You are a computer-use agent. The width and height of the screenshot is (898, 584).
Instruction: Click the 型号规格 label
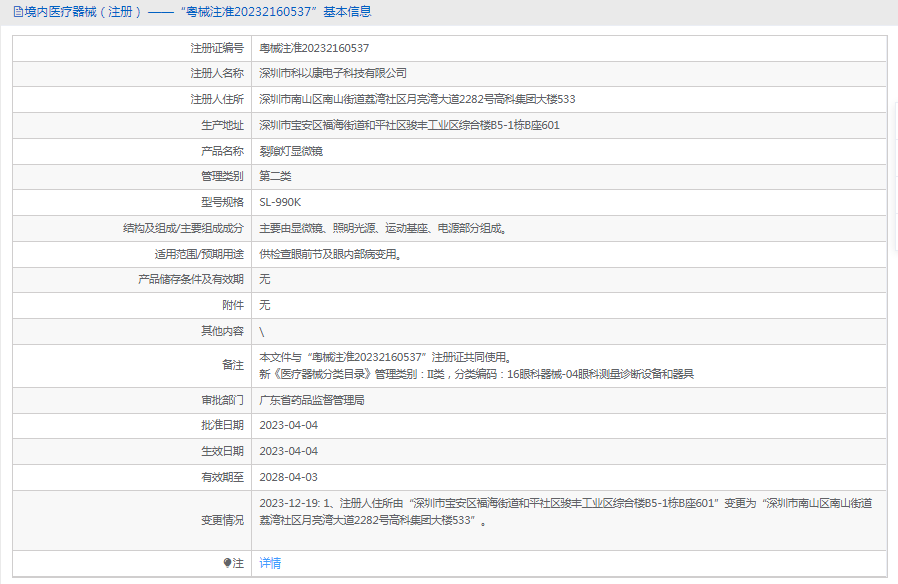(x=222, y=202)
